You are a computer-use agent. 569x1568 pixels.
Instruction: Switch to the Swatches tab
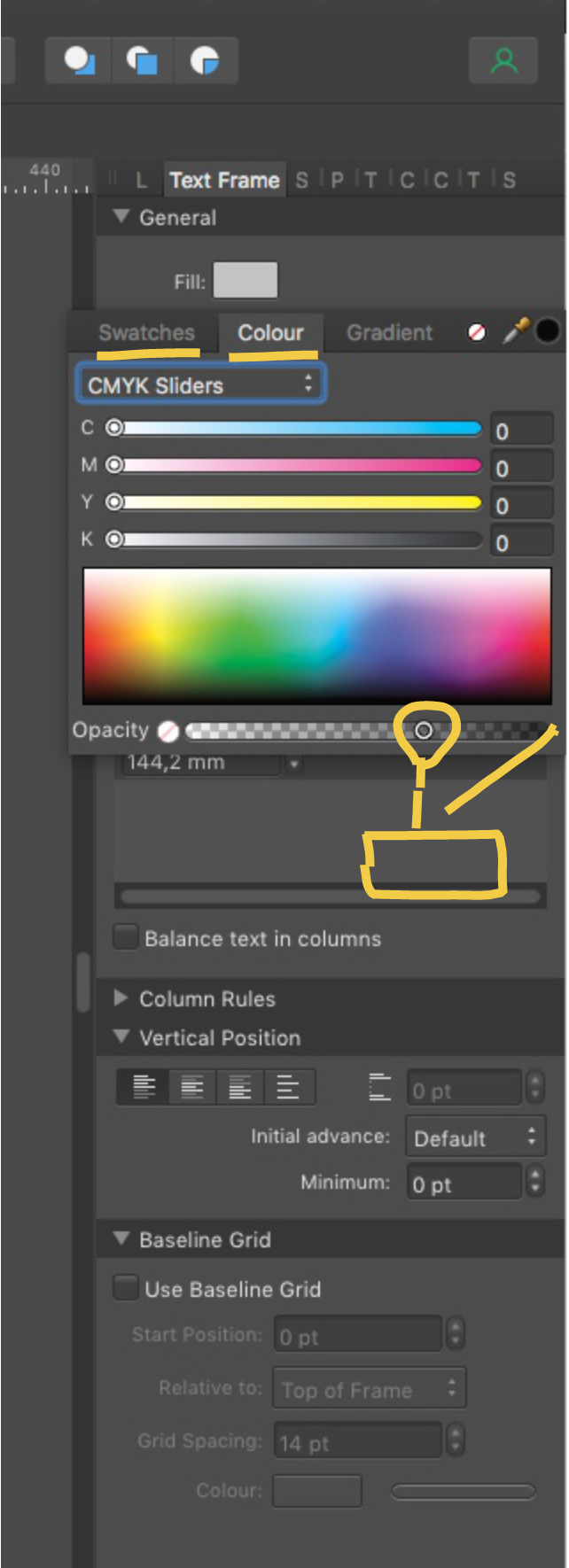pyautogui.click(x=146, y=332)
